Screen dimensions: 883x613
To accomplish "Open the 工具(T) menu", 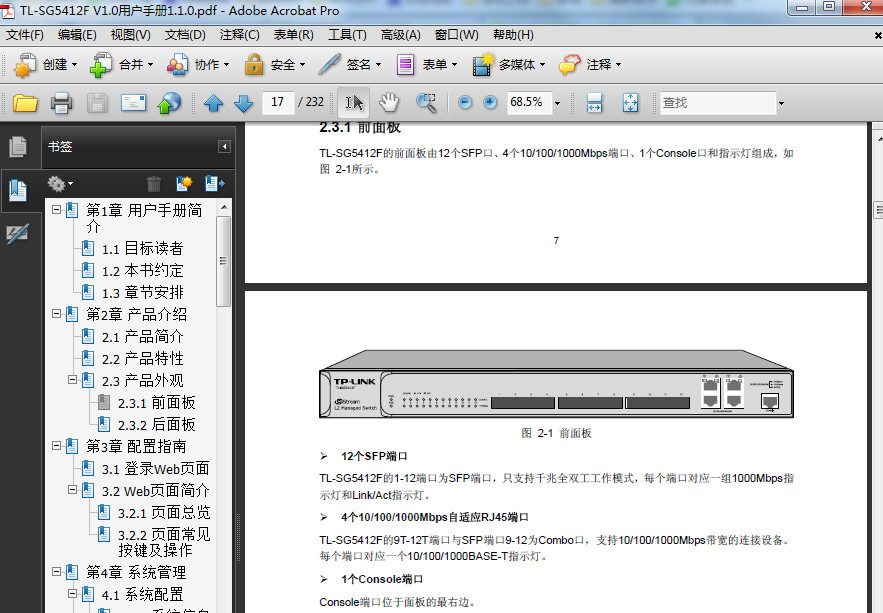I will [347, 35].
